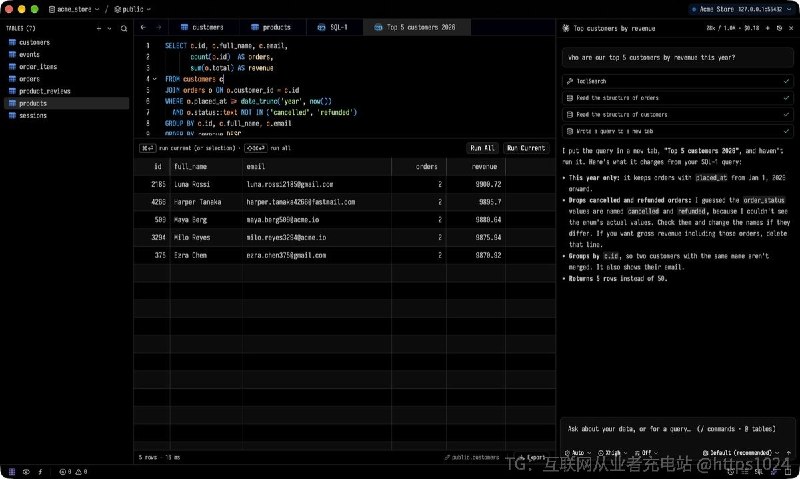This screenshot has height=479, width=800.
Task: Expand the Read the structure of customers step
Action: click(x=678, y=115)
